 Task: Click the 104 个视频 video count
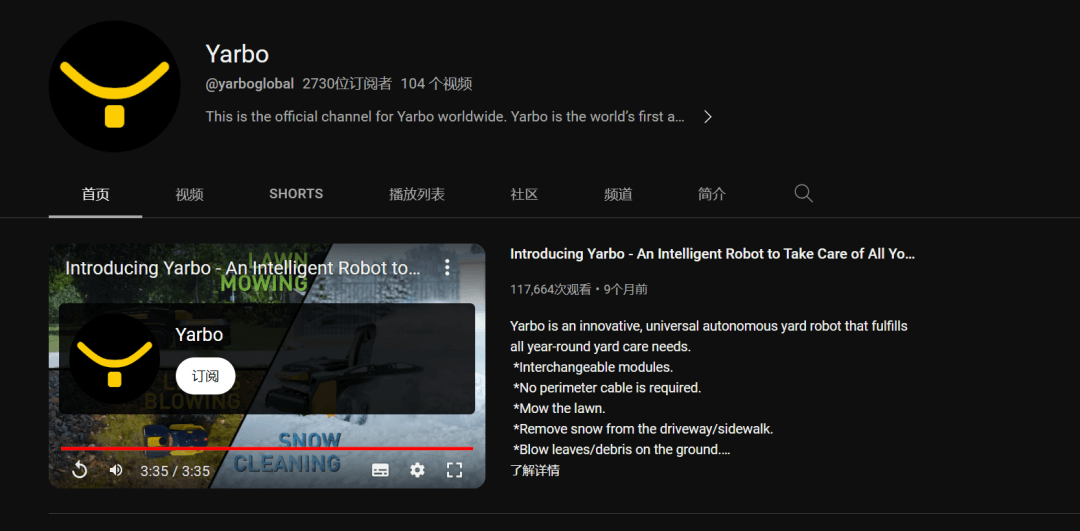click(x=437, y=84)
